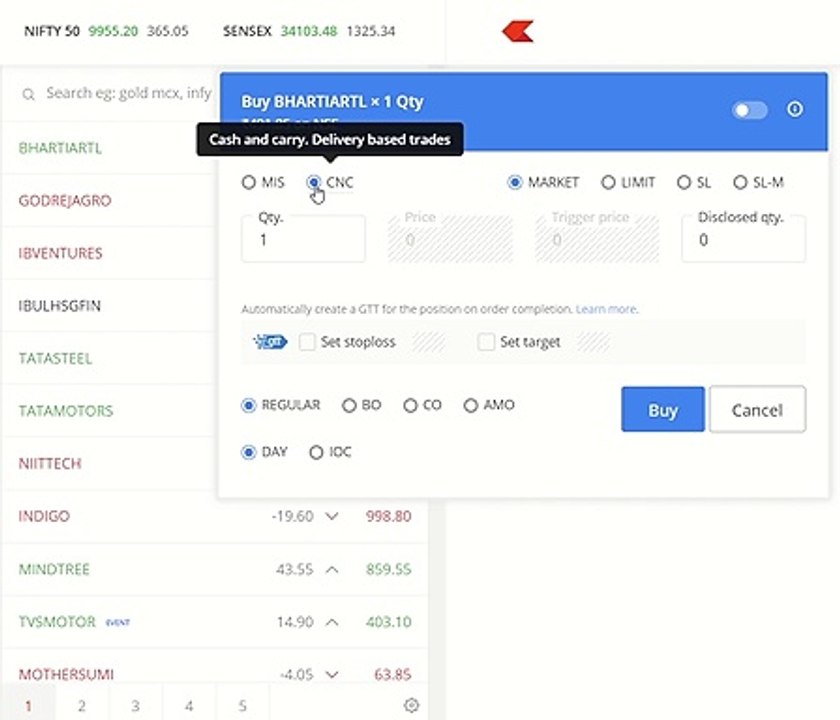Select IBULHSGFIN in the watchlist

59,306
